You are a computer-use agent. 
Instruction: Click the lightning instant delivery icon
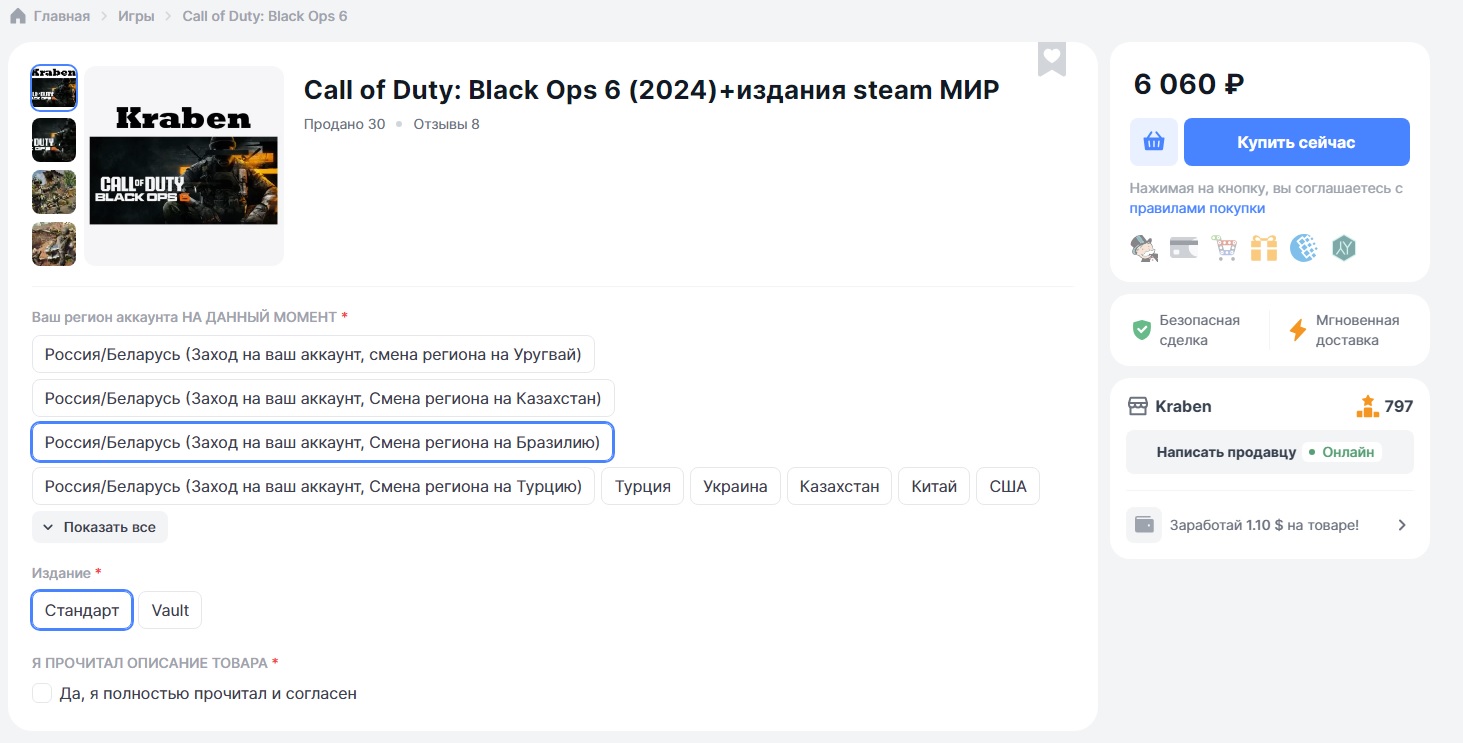1298,330
